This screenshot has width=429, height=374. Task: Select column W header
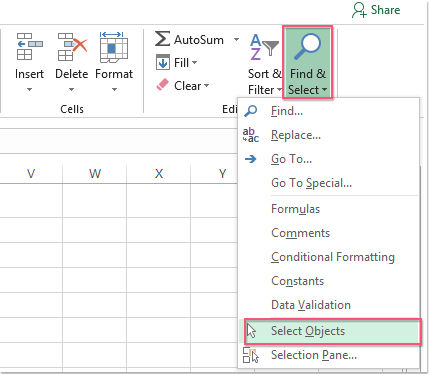coord(95,173)
